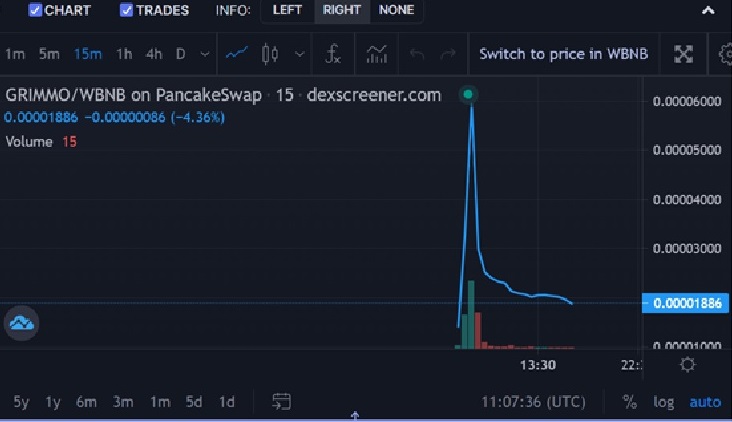The height and width of the screenshot is (422, 732).
Task: Click the round cloud chart logo button
Action: (21, 323)
